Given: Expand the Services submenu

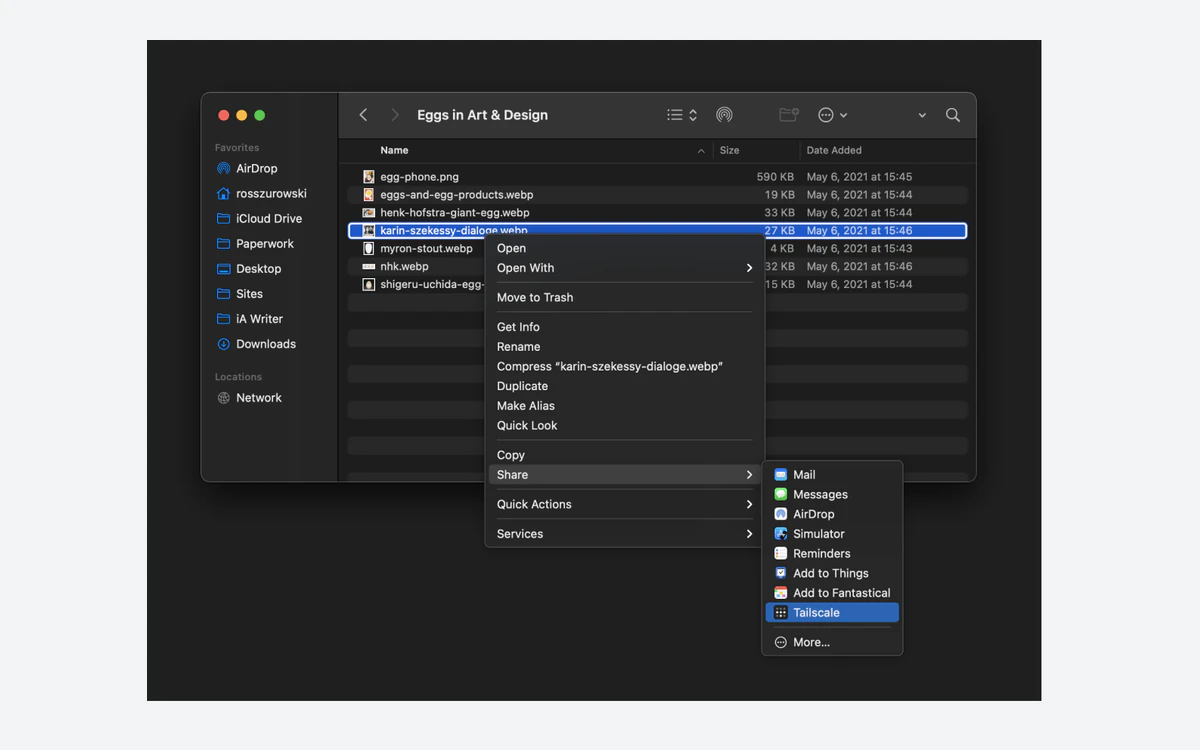Looking at the screenshot, I should pyautogui.click(x=625, y=534).
